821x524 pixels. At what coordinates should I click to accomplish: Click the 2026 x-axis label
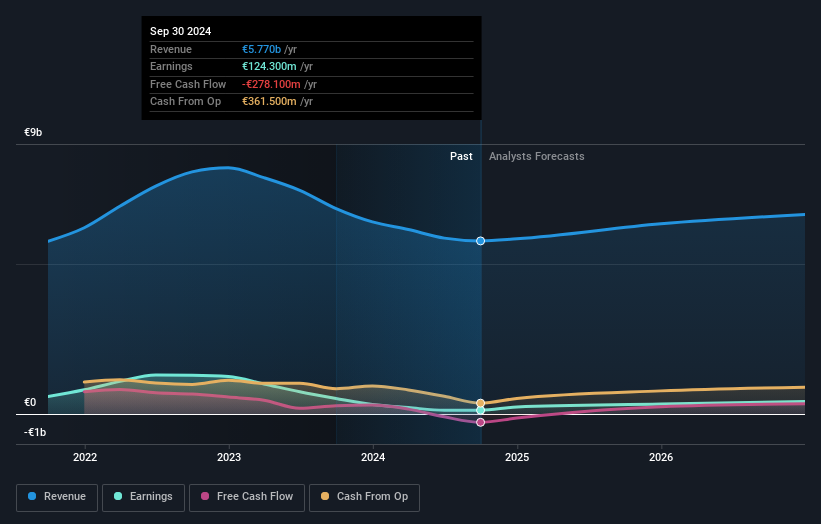(661, 457)
